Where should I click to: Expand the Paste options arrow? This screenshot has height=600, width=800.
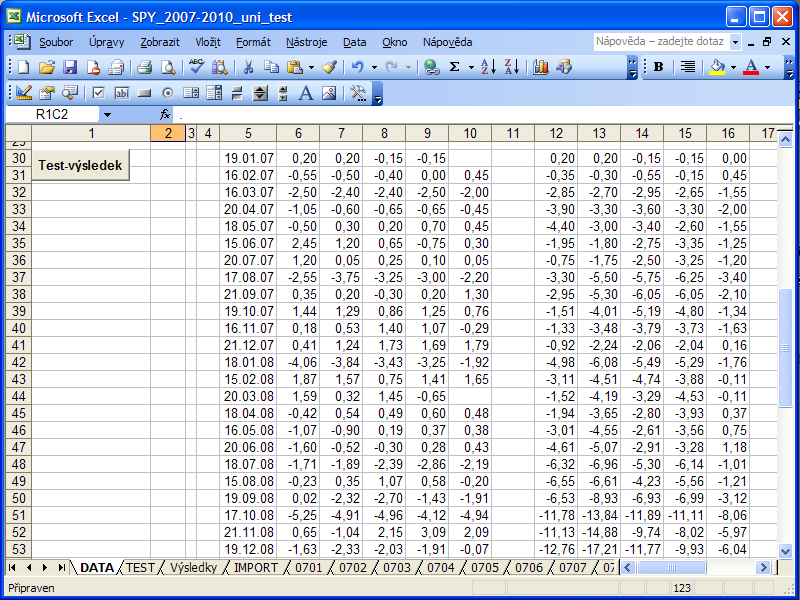pos(311,67)
